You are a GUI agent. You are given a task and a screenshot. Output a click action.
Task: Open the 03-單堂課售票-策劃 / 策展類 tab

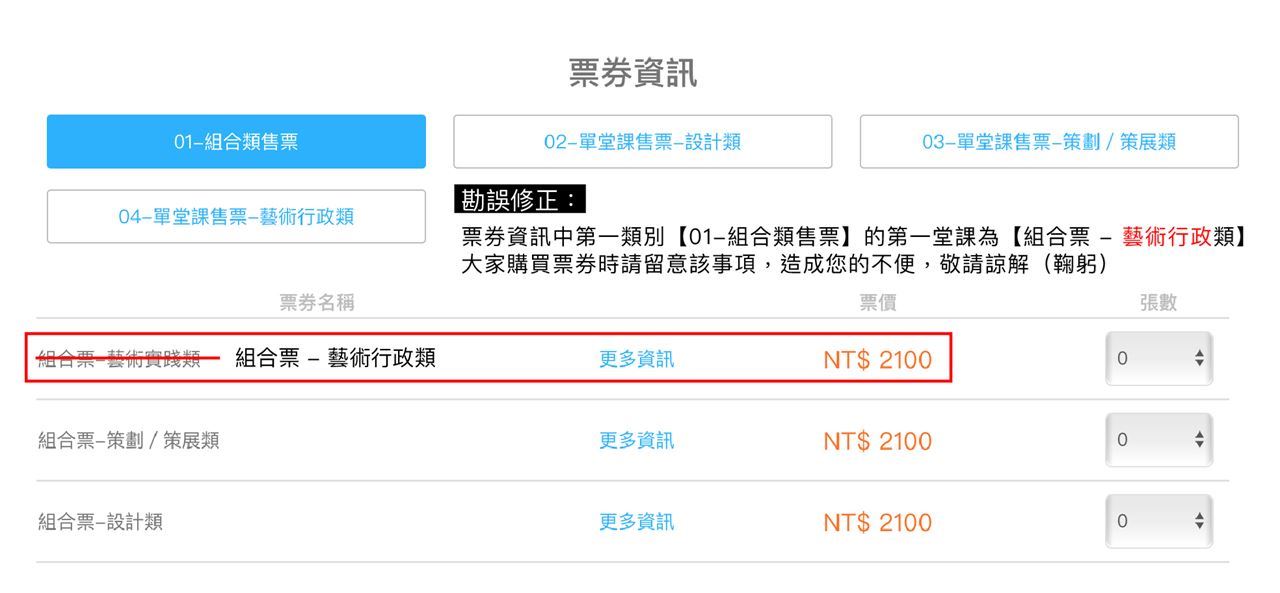1049,142
